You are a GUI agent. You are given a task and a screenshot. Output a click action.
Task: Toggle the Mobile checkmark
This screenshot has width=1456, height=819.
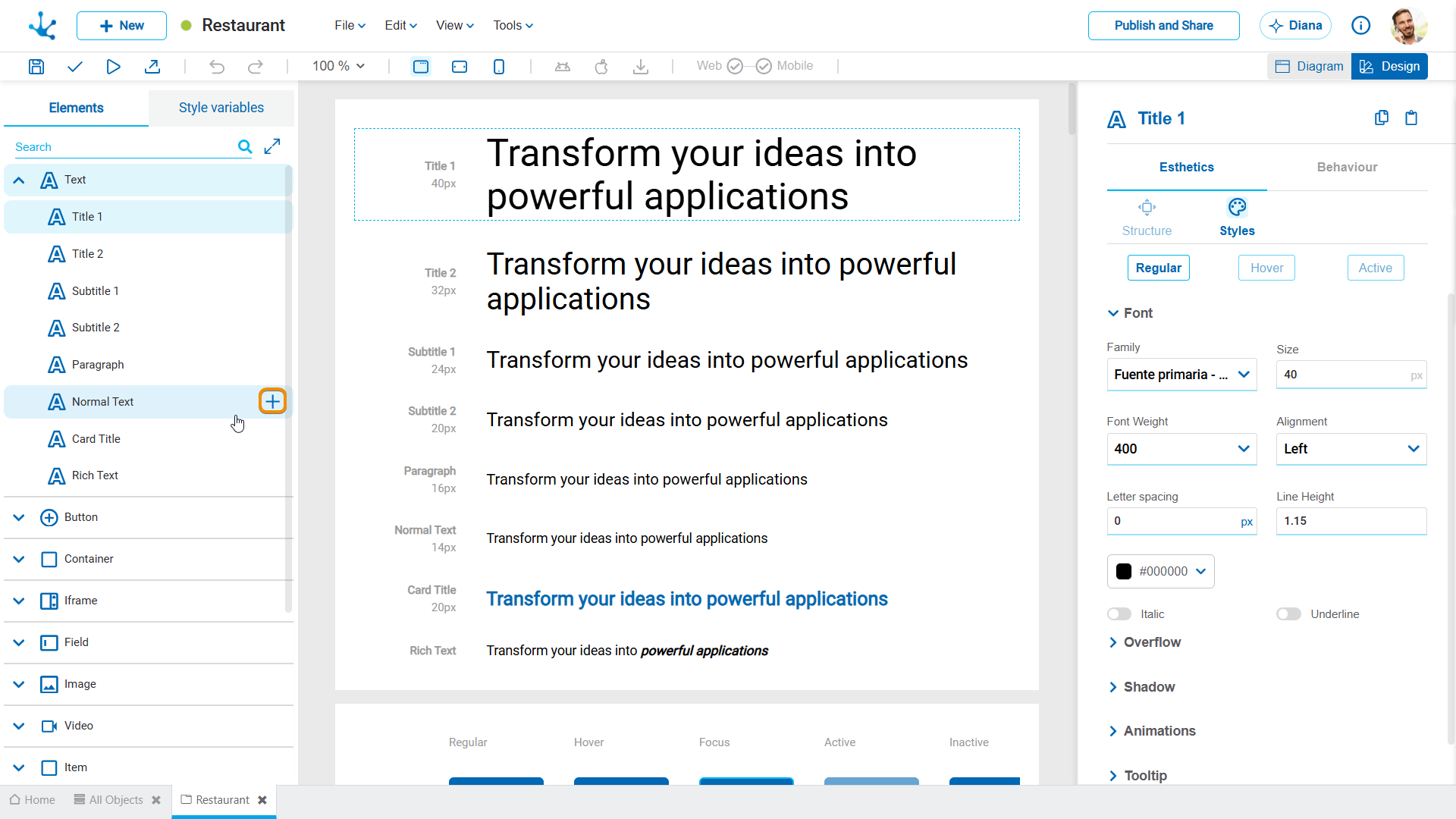764,66
